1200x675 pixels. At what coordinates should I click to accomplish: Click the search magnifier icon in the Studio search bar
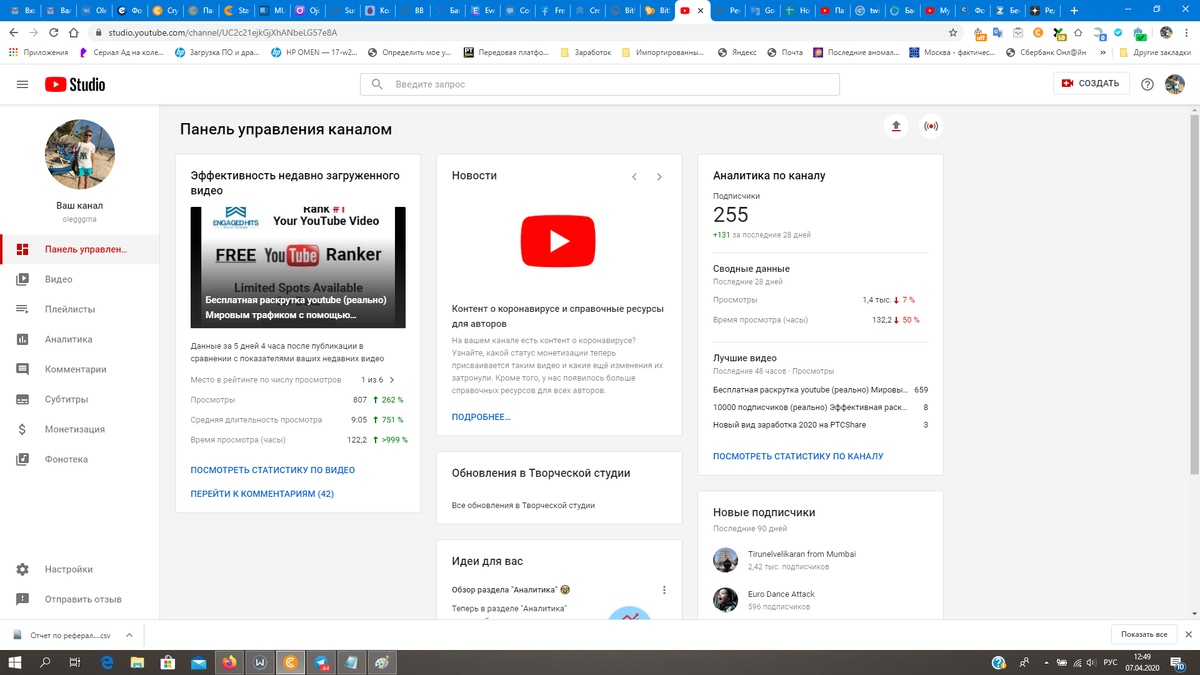377,84
